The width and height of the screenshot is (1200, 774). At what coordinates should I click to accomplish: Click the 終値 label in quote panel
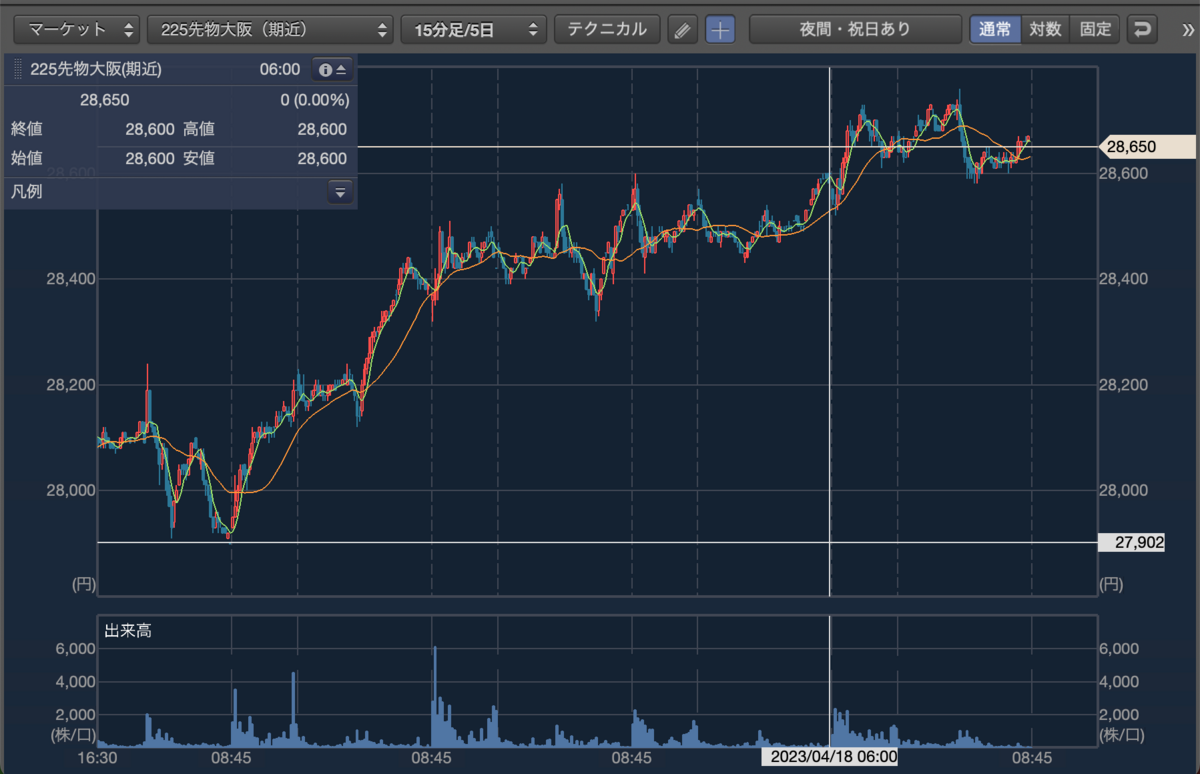pyautogui.click(x=27, y=129)
